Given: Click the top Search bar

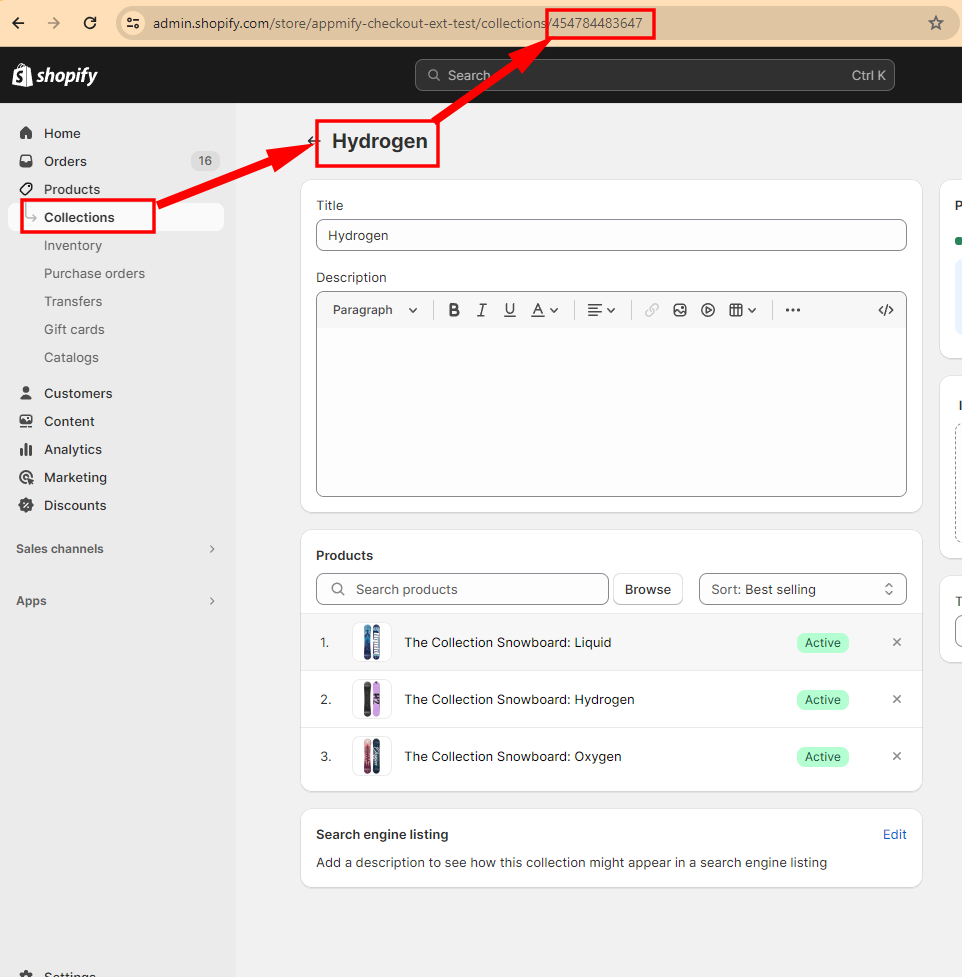Looking at the screenshot, I should pos(654,75).
